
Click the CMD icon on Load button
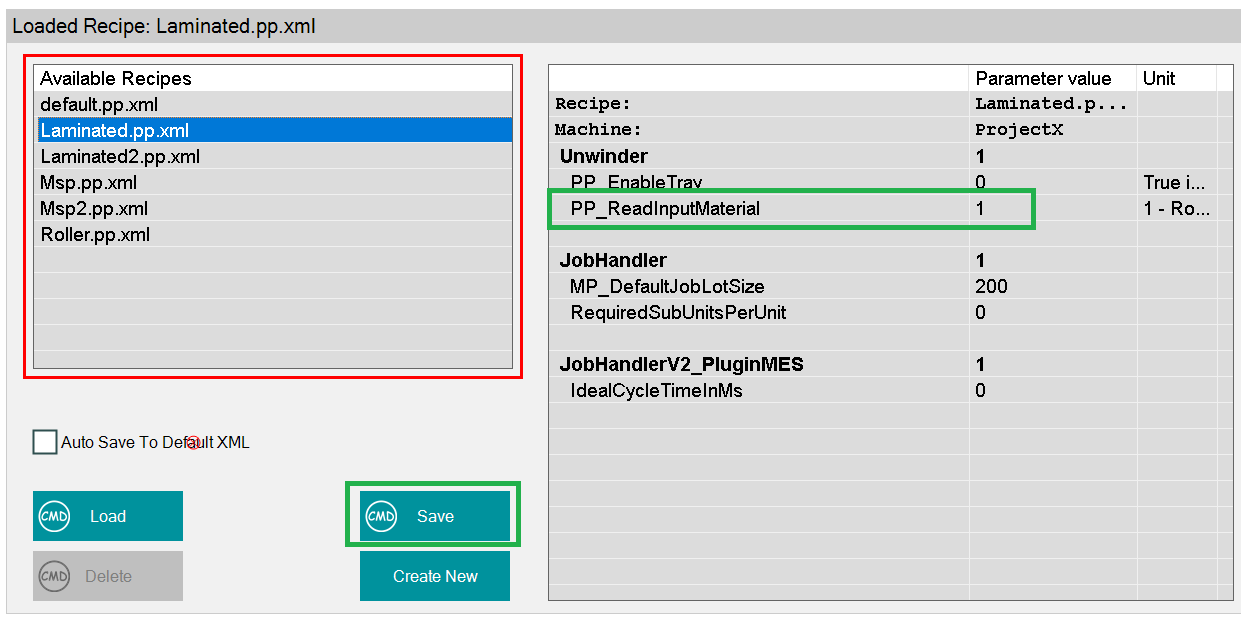coord(54,516)
